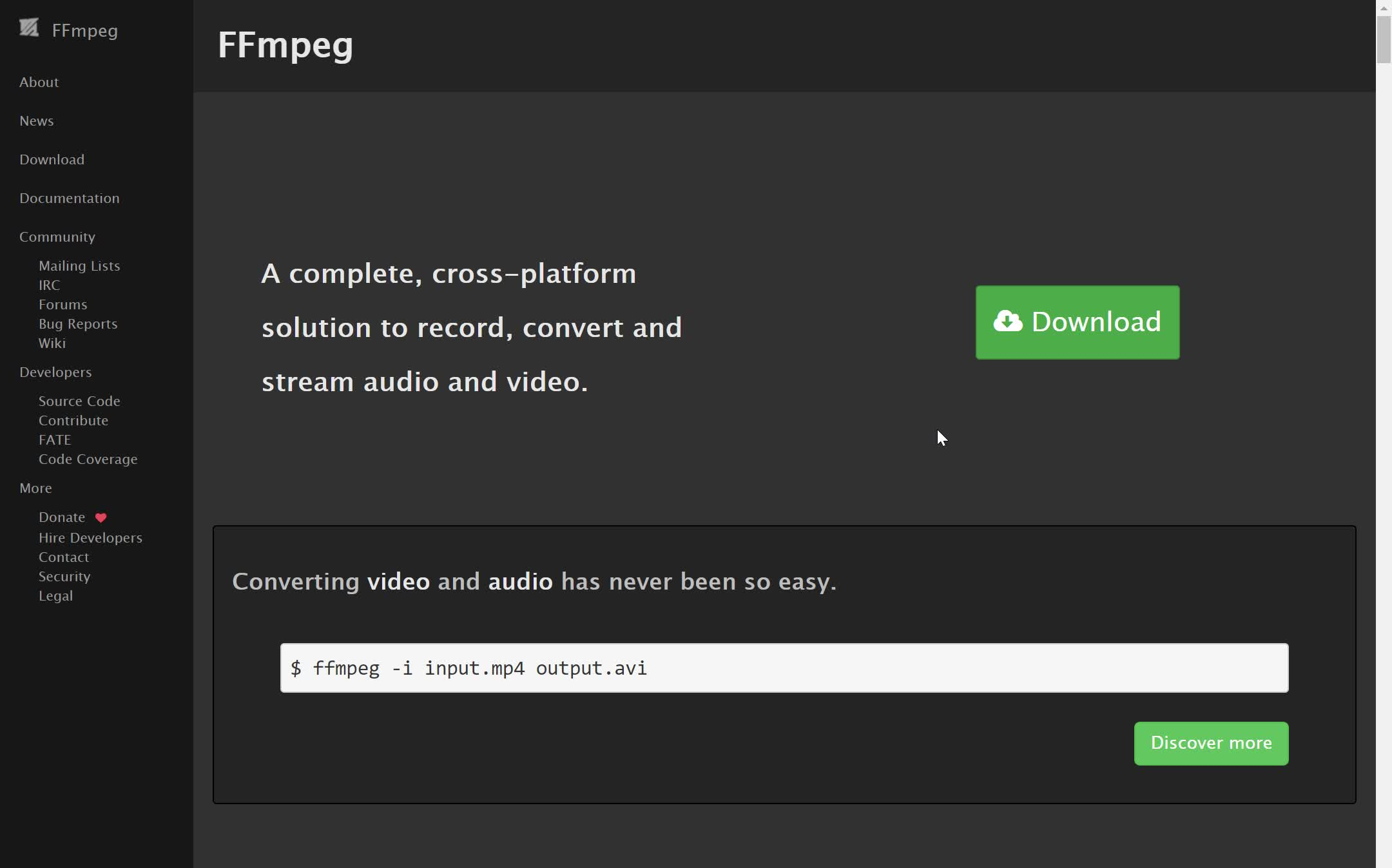This screenshot has height=868, width=1392.
Task: Open the About page
Action: coord(39,82)
